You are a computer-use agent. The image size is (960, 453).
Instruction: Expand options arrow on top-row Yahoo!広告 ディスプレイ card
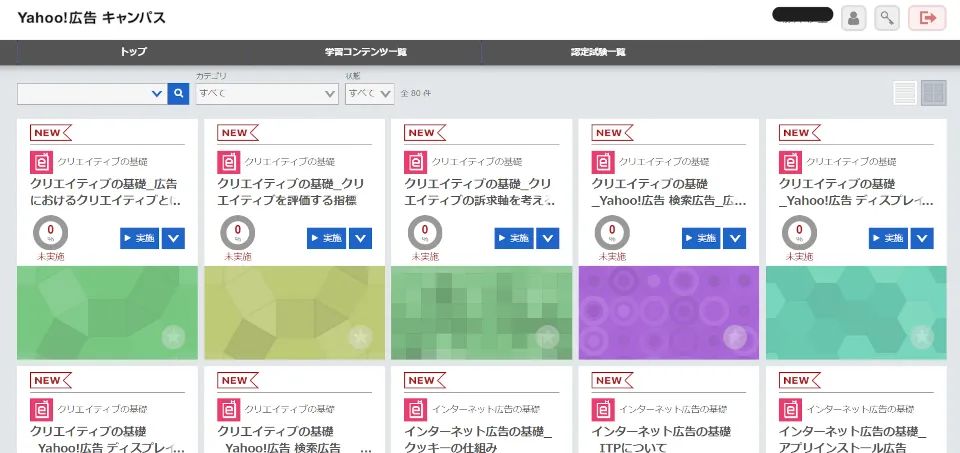[x=922, y=238]
